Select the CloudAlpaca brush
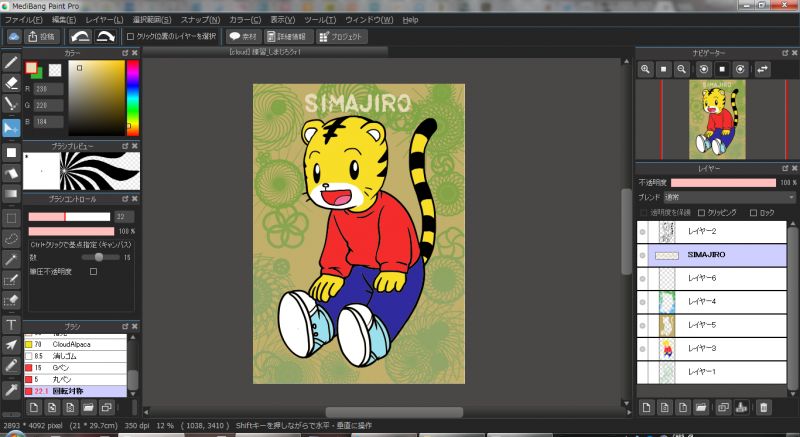 tap(75, 344)
